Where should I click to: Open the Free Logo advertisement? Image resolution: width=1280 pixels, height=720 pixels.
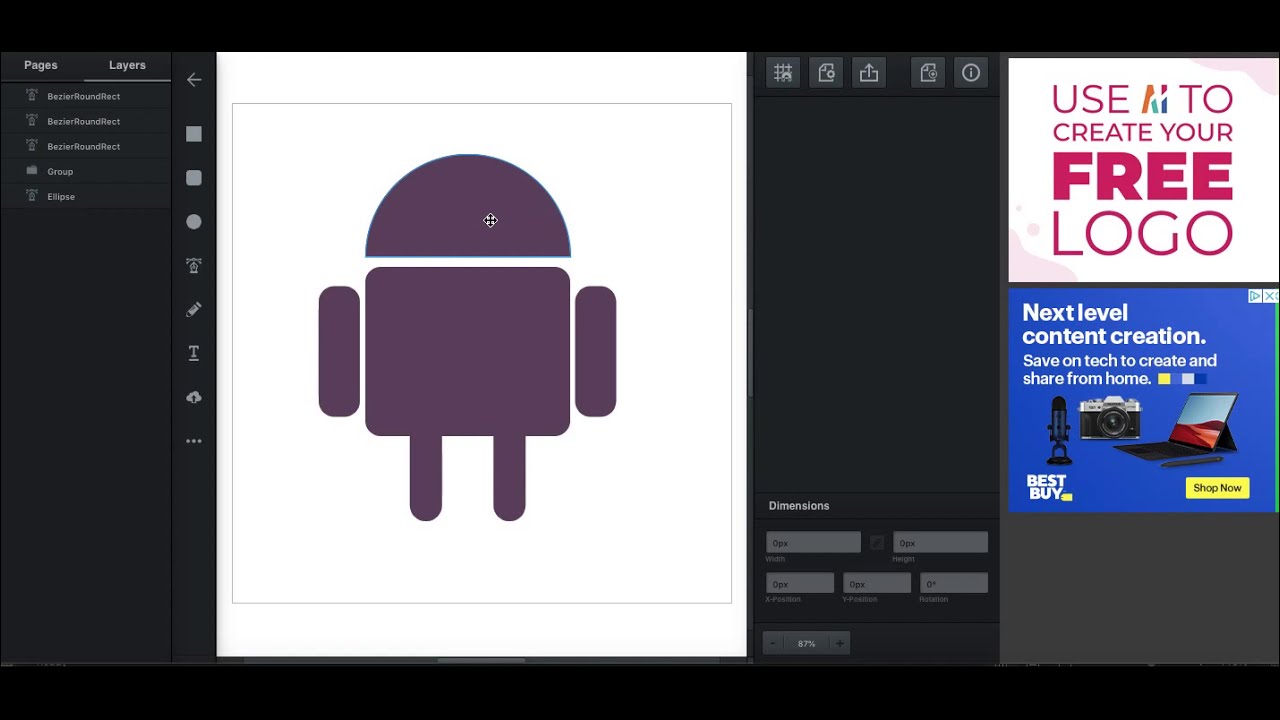tap(1143, 170)
